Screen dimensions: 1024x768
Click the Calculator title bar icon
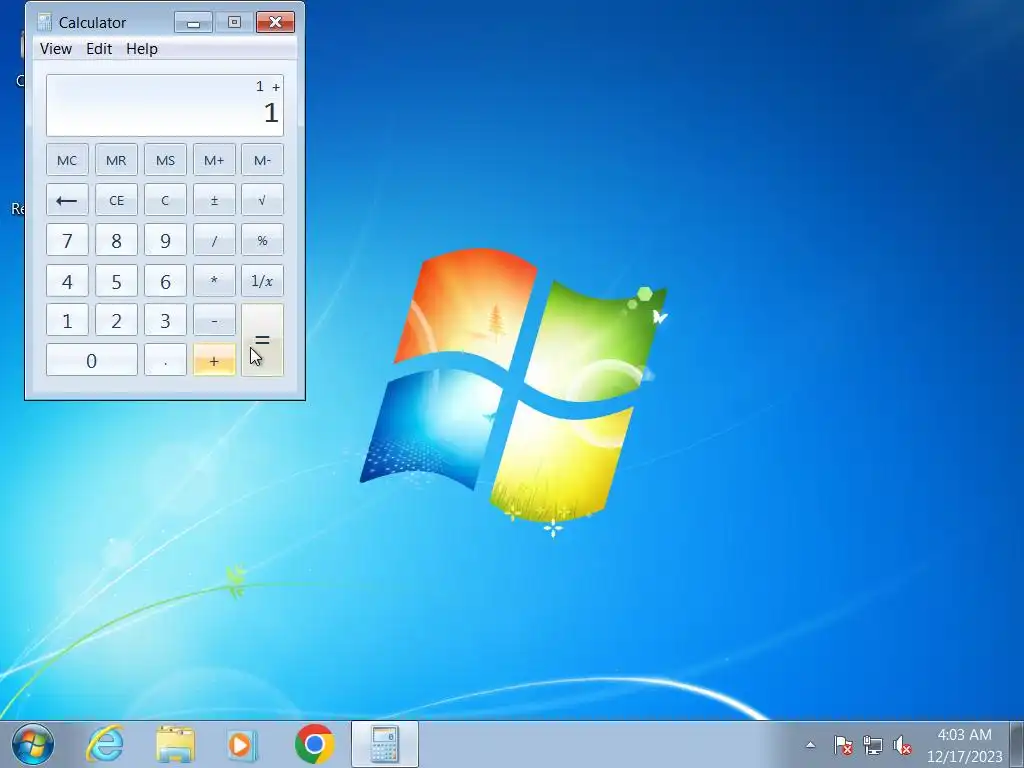[44, 22]
